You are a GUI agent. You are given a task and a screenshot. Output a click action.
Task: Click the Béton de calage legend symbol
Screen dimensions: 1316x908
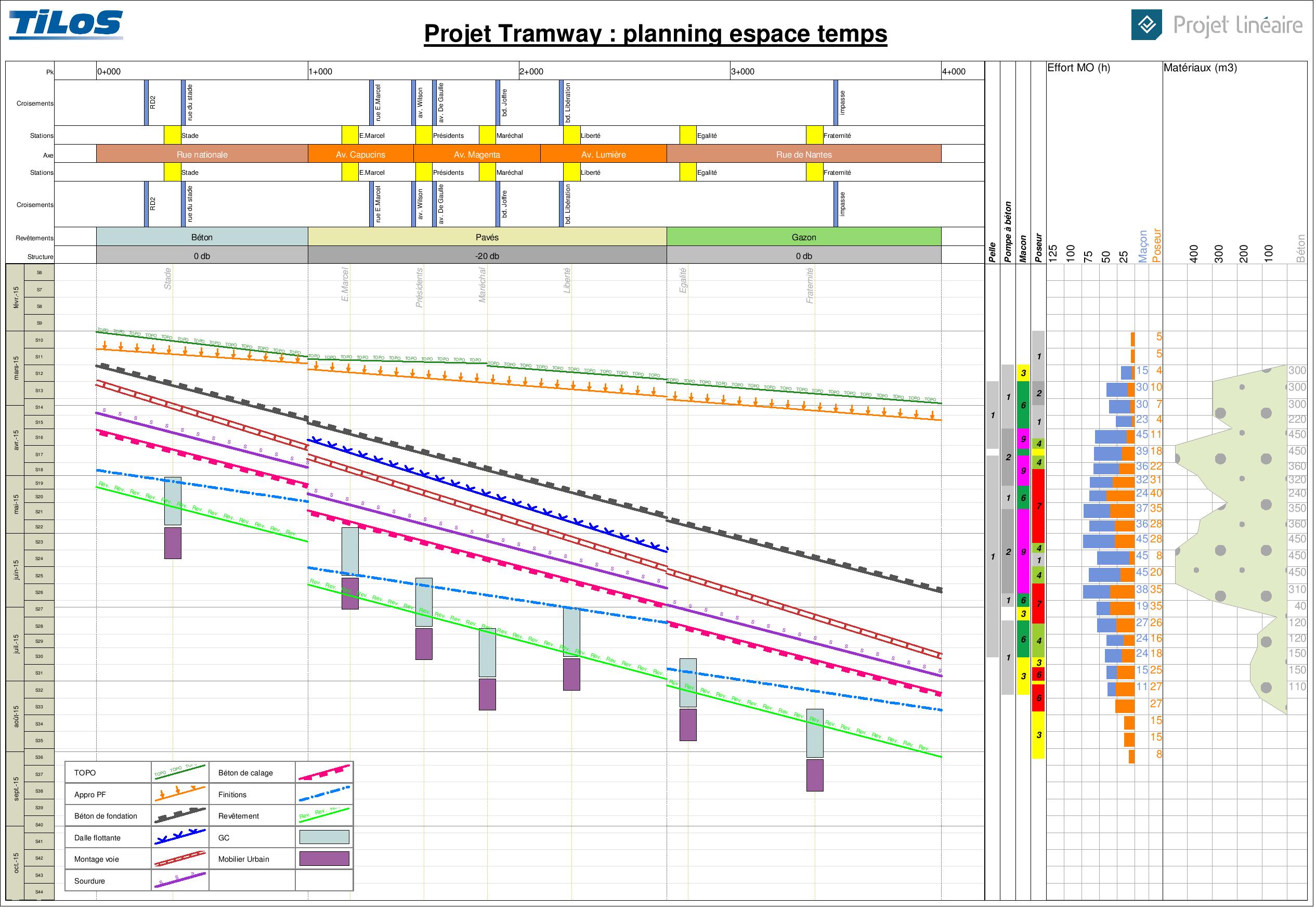pyautogui.click(x=324, y=772)
